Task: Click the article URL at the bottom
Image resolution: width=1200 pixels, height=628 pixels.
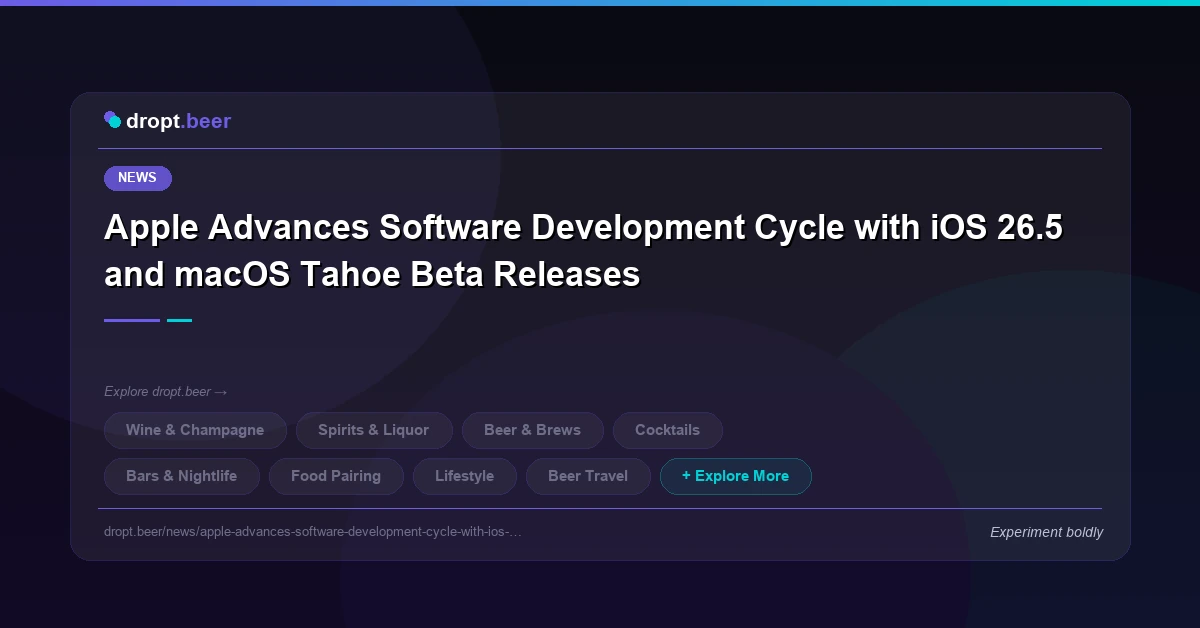Action: 313,532
